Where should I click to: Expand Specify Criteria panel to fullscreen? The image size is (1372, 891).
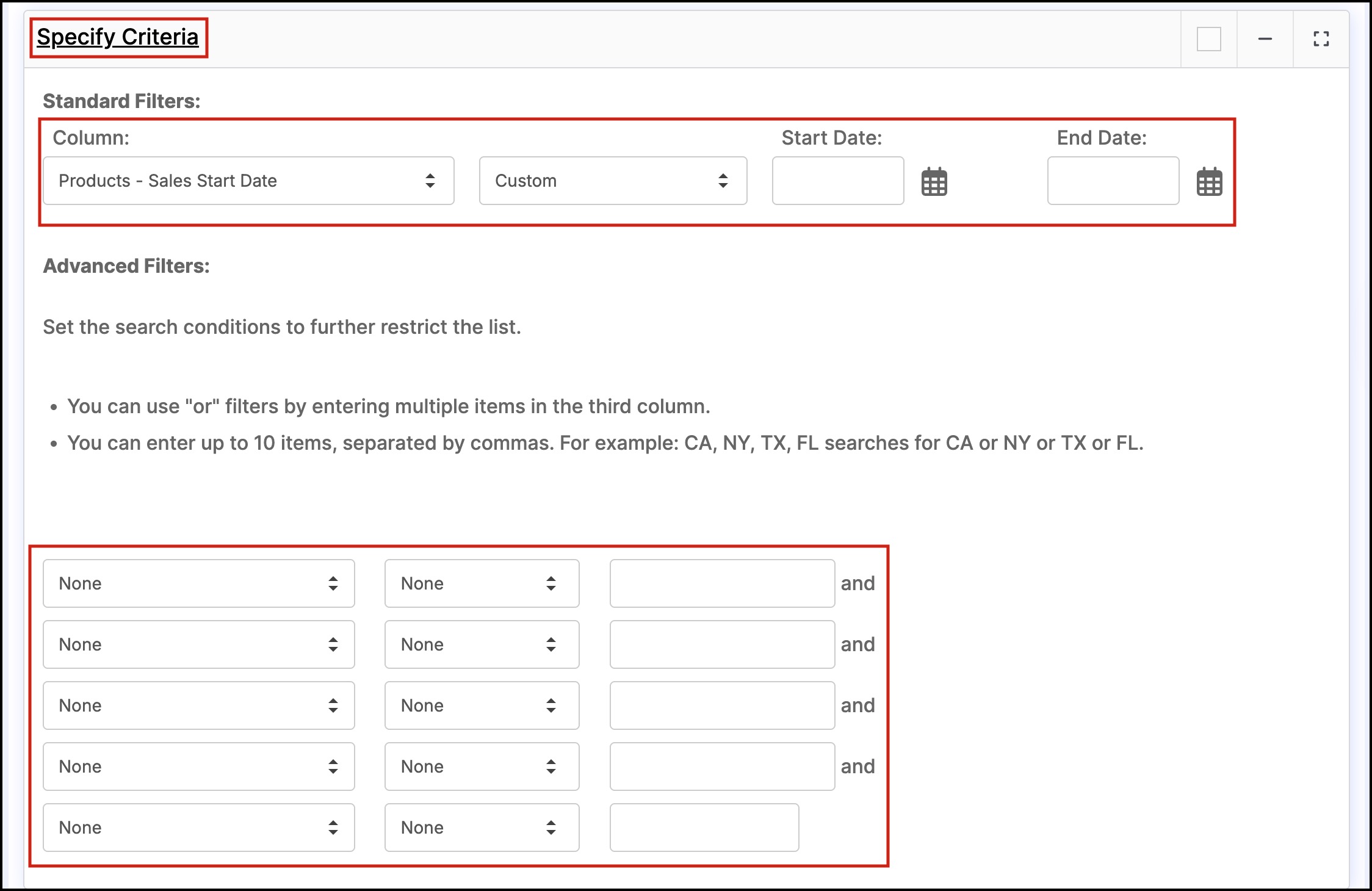[x=1321, y=39]
